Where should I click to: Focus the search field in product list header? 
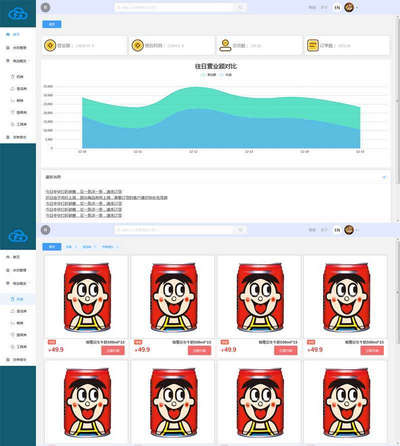(x=174, y=230)
